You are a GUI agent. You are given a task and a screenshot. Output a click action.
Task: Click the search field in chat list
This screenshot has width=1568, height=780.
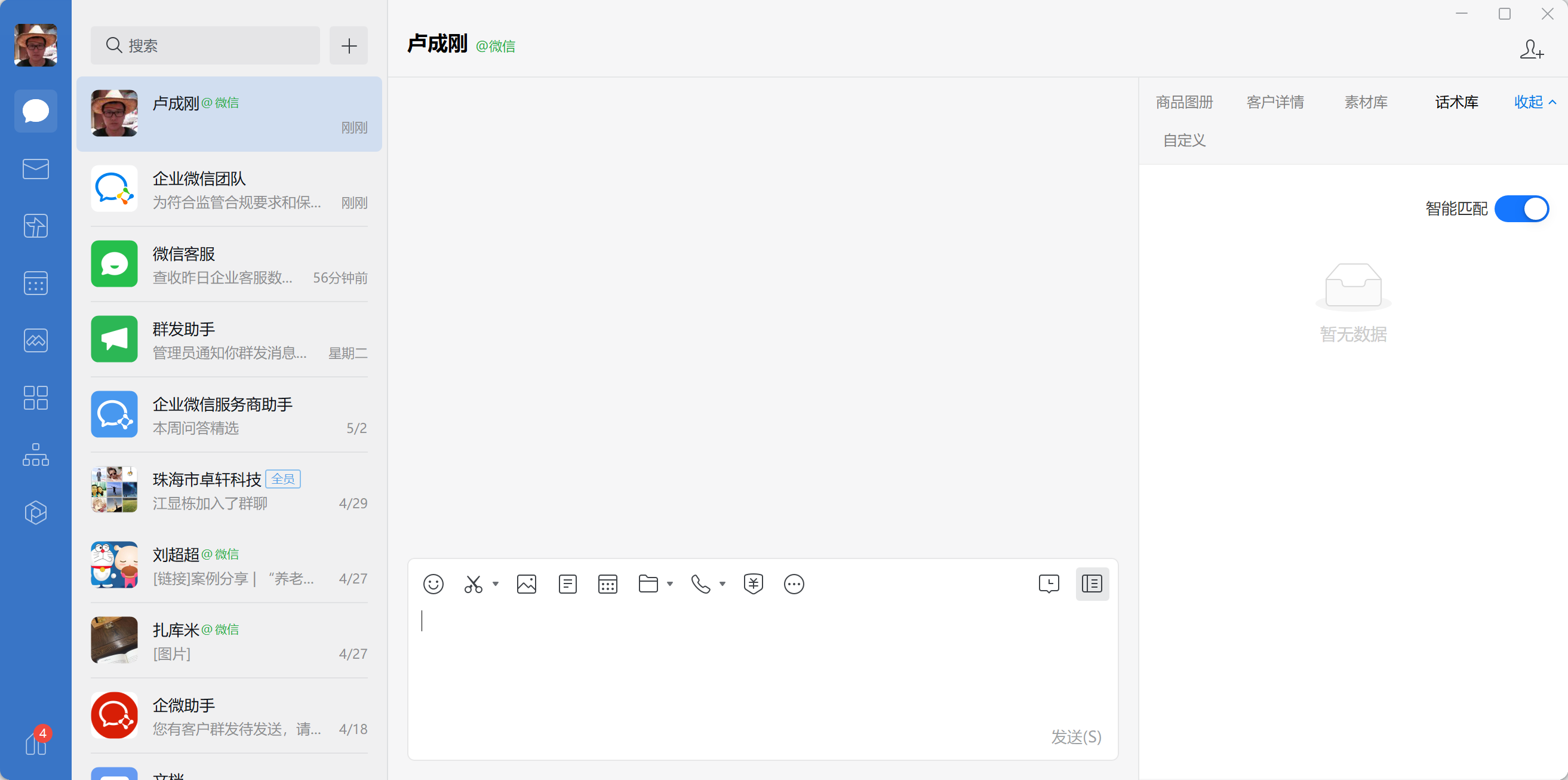click(205, 45)
